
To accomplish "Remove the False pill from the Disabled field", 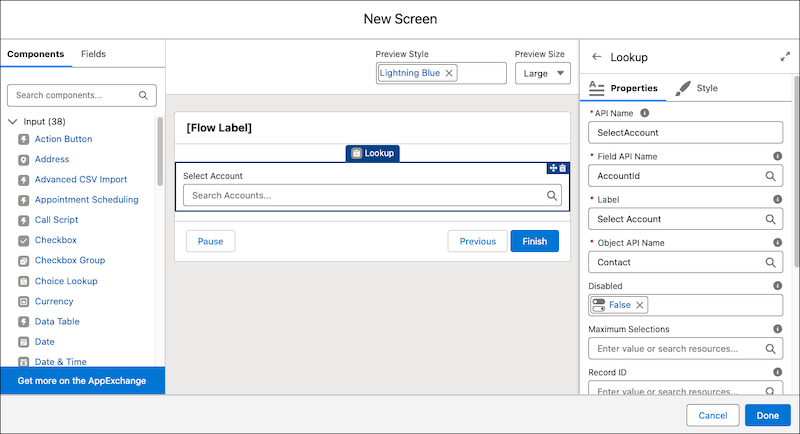I will click(640, 305).
